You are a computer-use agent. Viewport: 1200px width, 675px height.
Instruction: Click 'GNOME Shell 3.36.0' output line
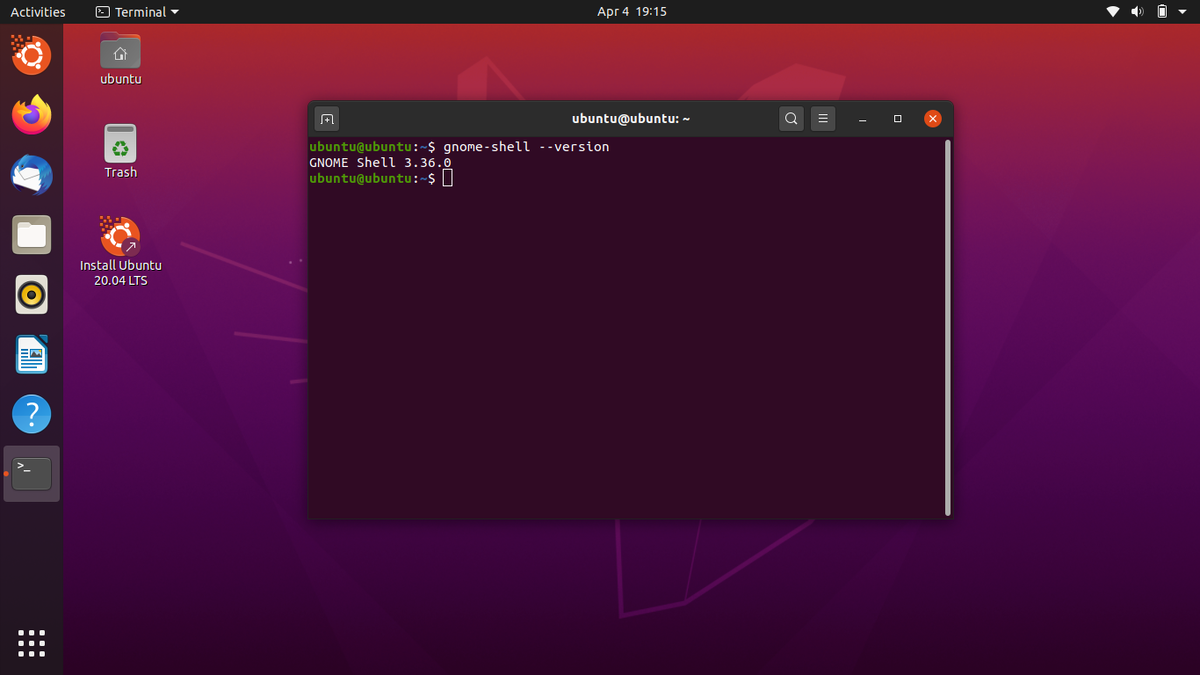[380, 162]
